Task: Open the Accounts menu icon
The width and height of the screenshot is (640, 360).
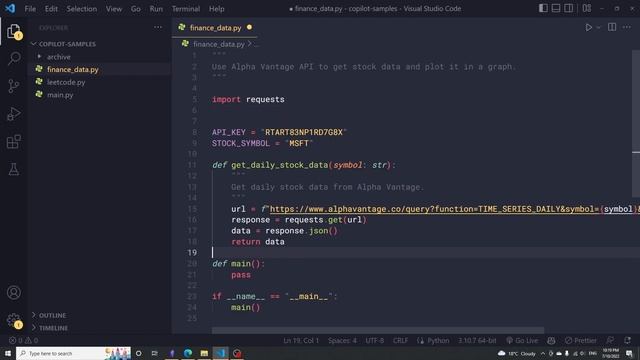Action: click(14, 293)
